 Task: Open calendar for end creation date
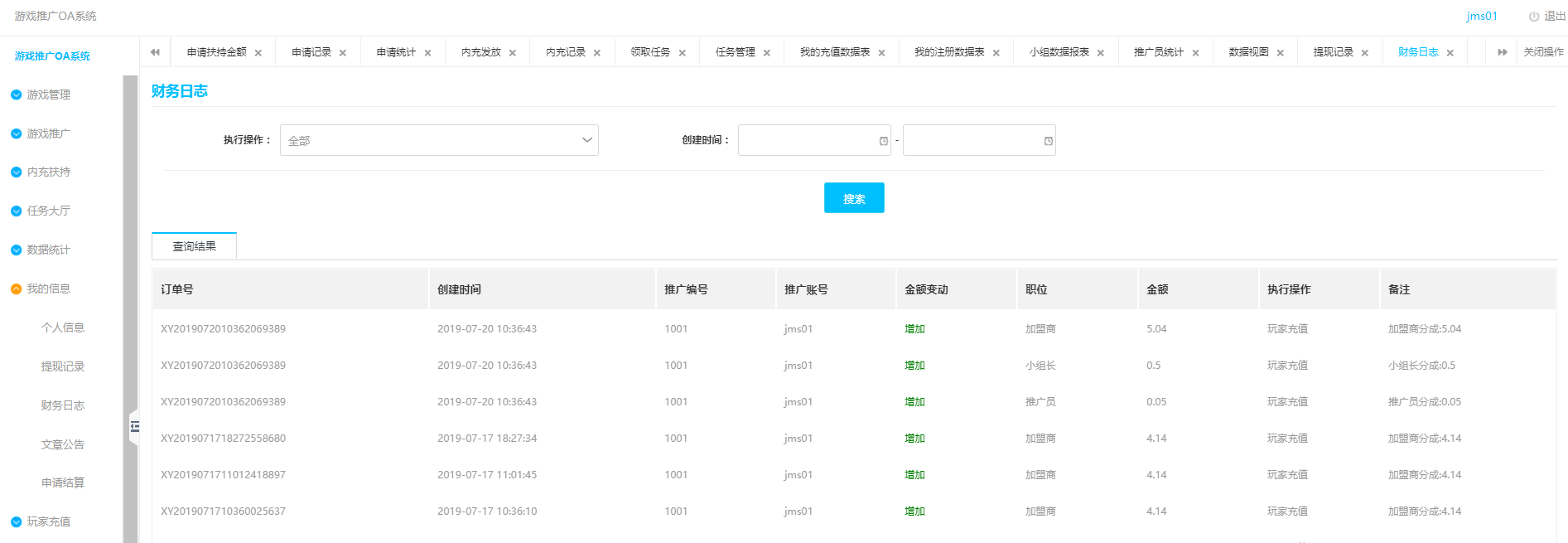click(x=1049, y=141)
